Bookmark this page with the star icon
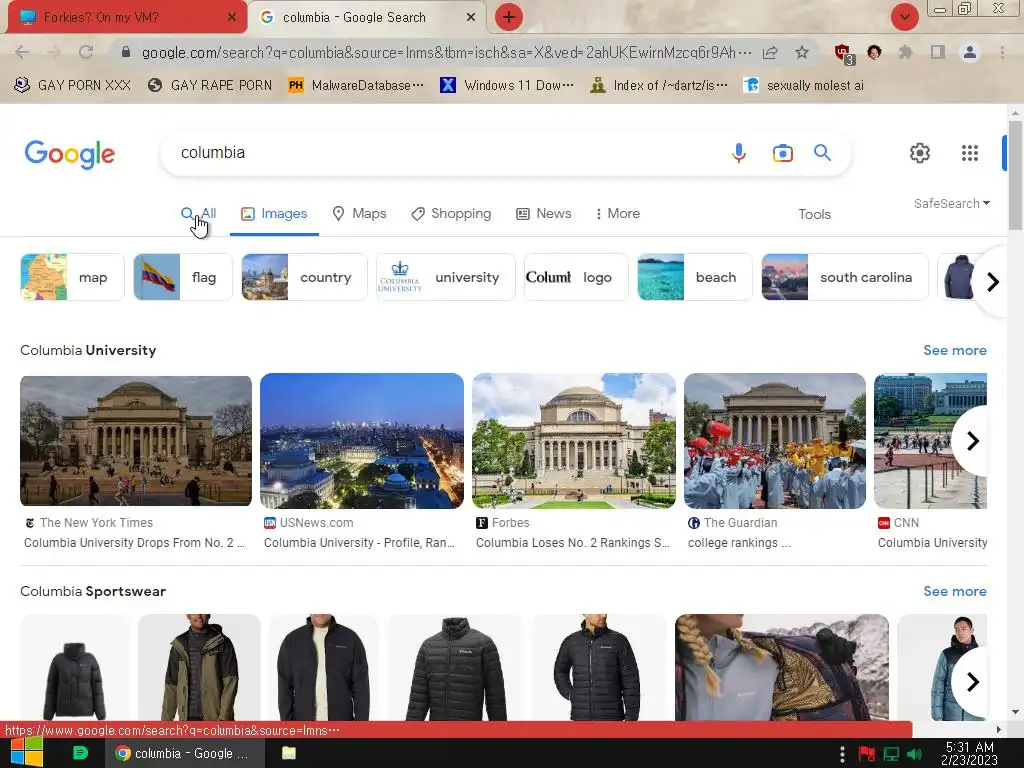The width and height of the screenshot is (1024, 768). [x=802, y=52]
